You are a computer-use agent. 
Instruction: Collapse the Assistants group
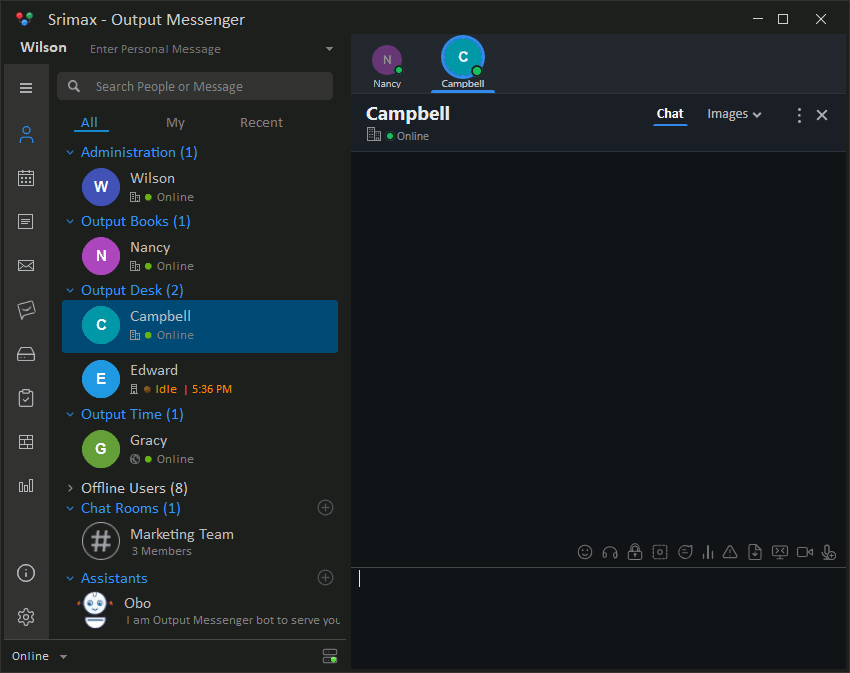tap(70, 579)
